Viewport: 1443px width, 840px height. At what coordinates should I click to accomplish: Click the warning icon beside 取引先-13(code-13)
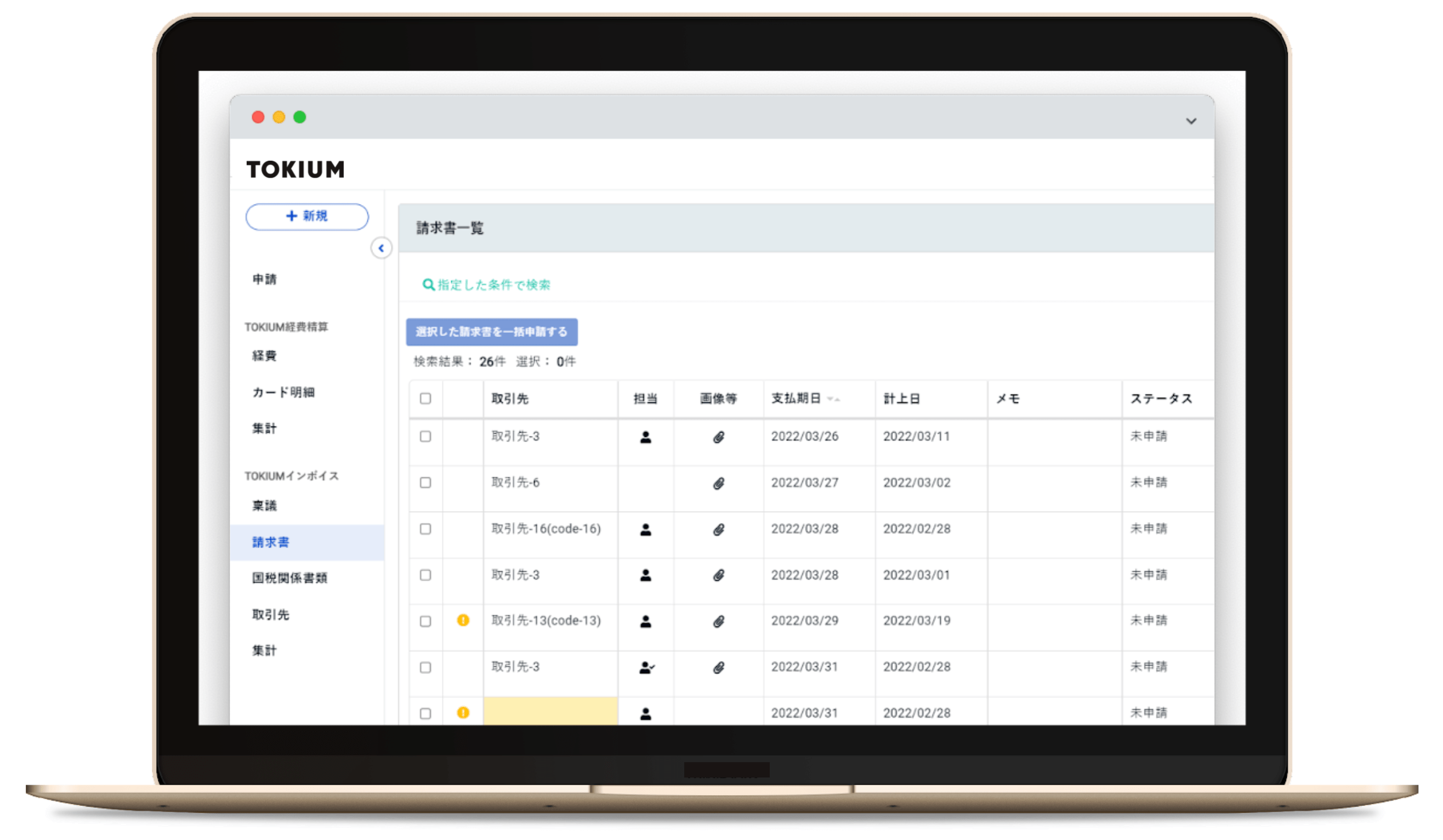coord(463,620)
